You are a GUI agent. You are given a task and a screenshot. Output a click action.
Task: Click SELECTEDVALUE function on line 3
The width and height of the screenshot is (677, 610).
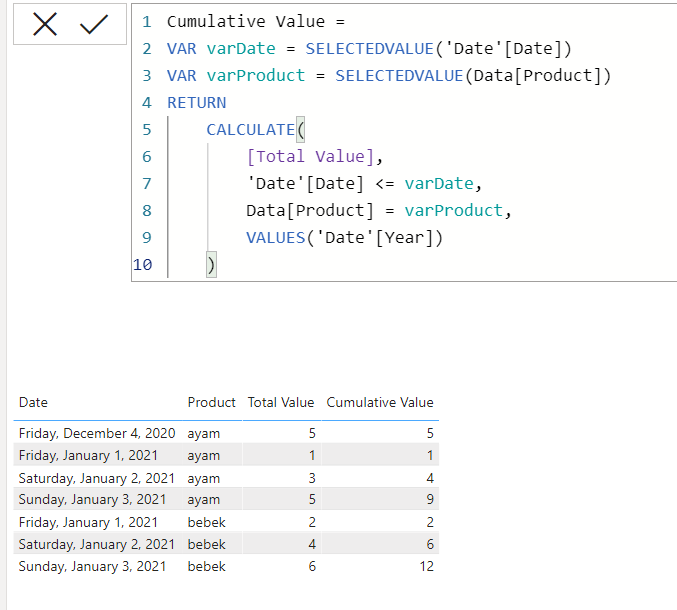pyautogui.click(x=399, y=76)
